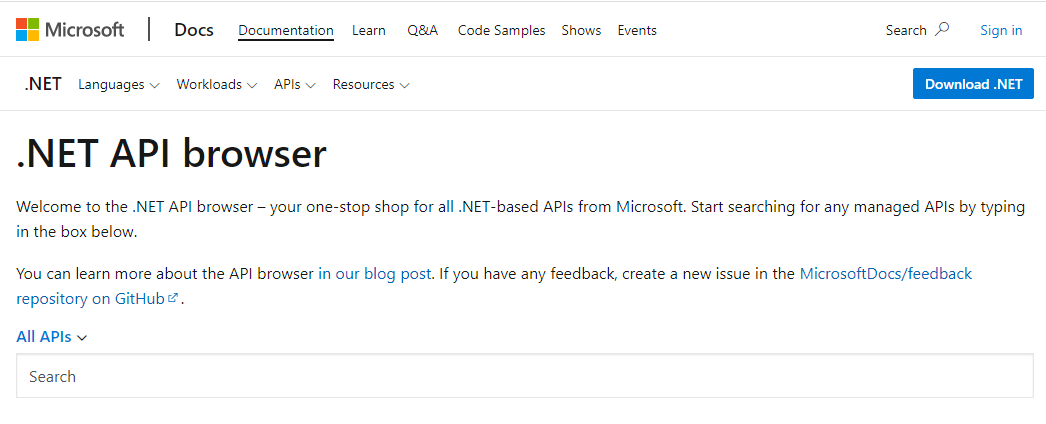Image resolution: width=1046 pixels, height=424 pixels.
Task: Open the Shows page
Action: pos(581,31)
